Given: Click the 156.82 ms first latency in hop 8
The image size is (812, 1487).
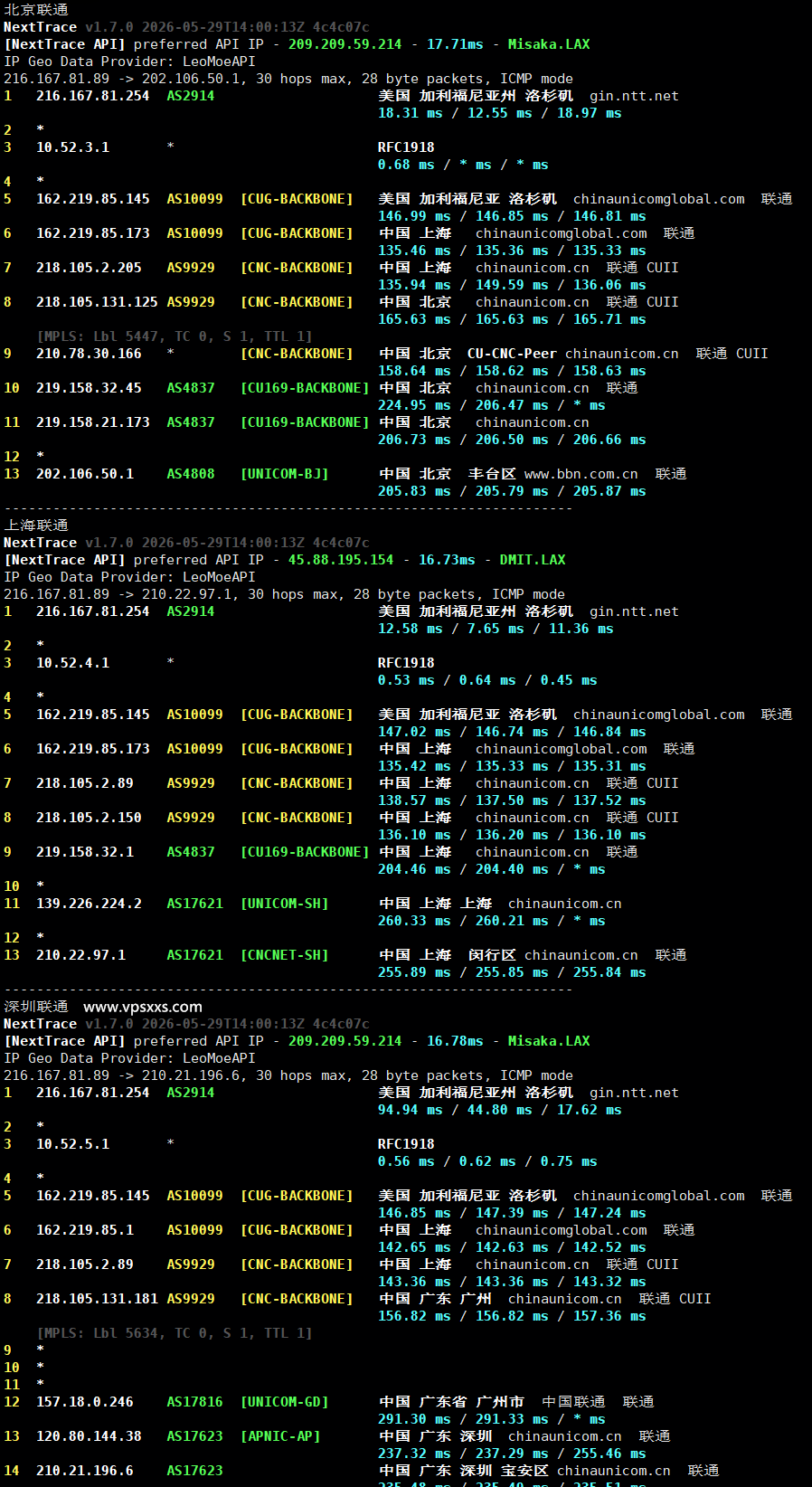Looking at the screenshot, I should [414, 1316].
